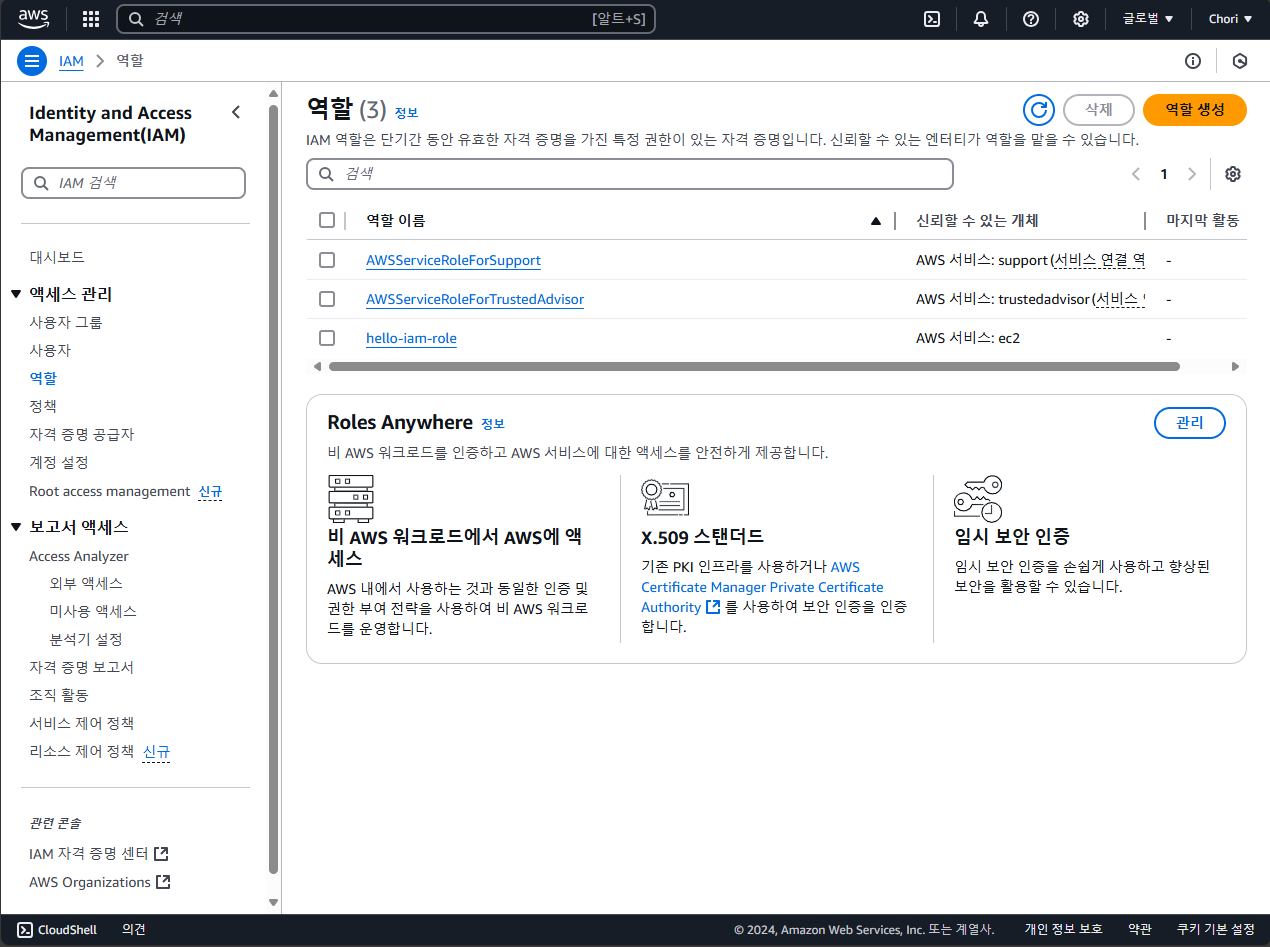Screen dimensions: 1270x947
Task: Focus the top AWS 검색 search box
Action: (x=386, y=19)
